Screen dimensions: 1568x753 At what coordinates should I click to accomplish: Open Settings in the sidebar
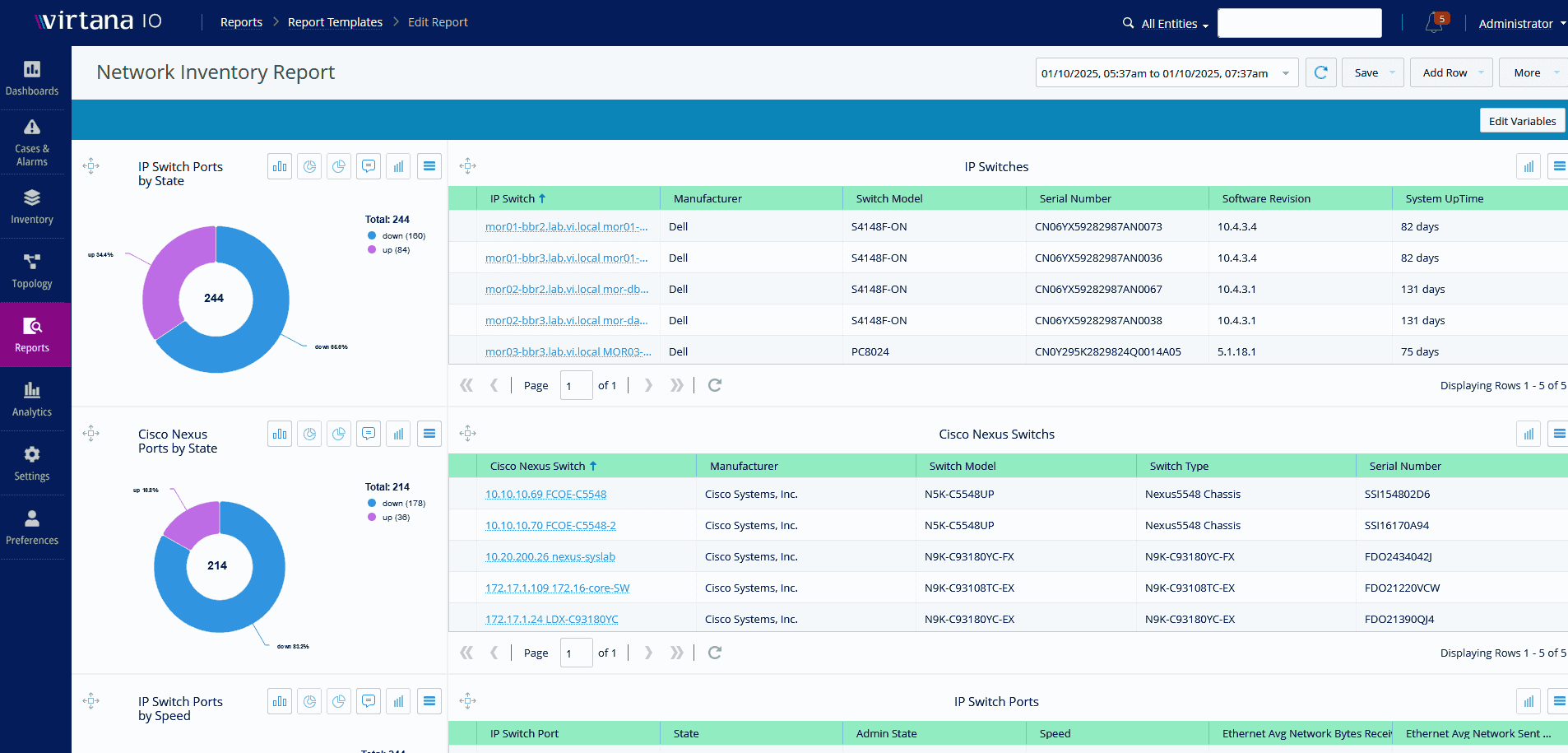coord(32,463)
